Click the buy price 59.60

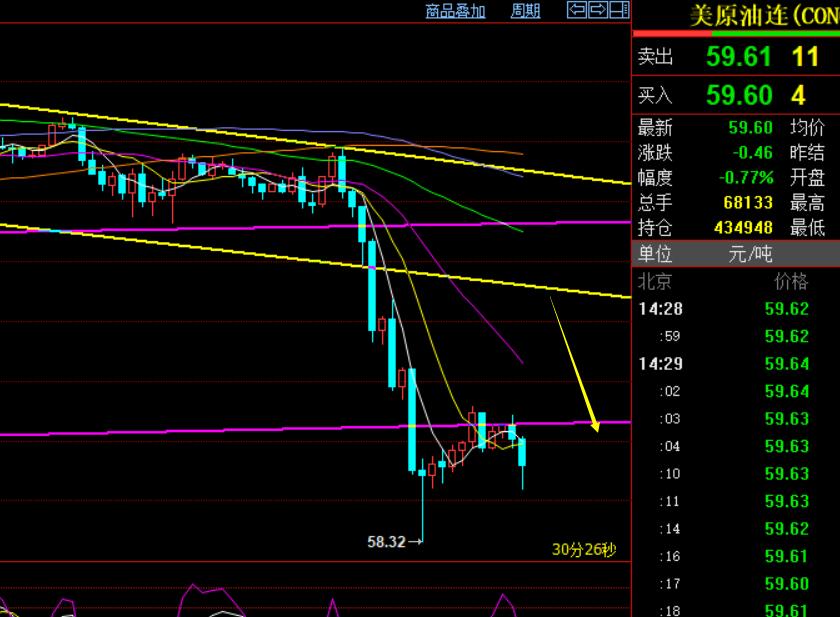coord(739,95)
